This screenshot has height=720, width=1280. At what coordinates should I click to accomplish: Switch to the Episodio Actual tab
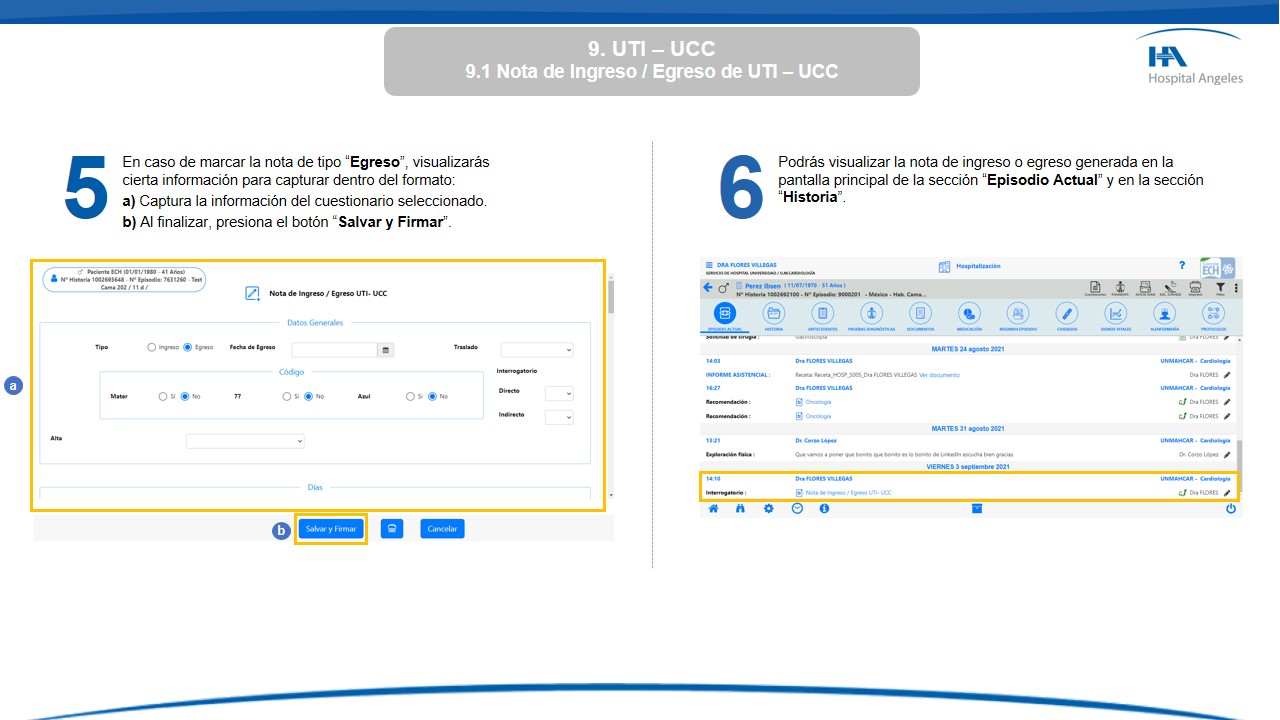pyautogui.click(x=724, y=314)
